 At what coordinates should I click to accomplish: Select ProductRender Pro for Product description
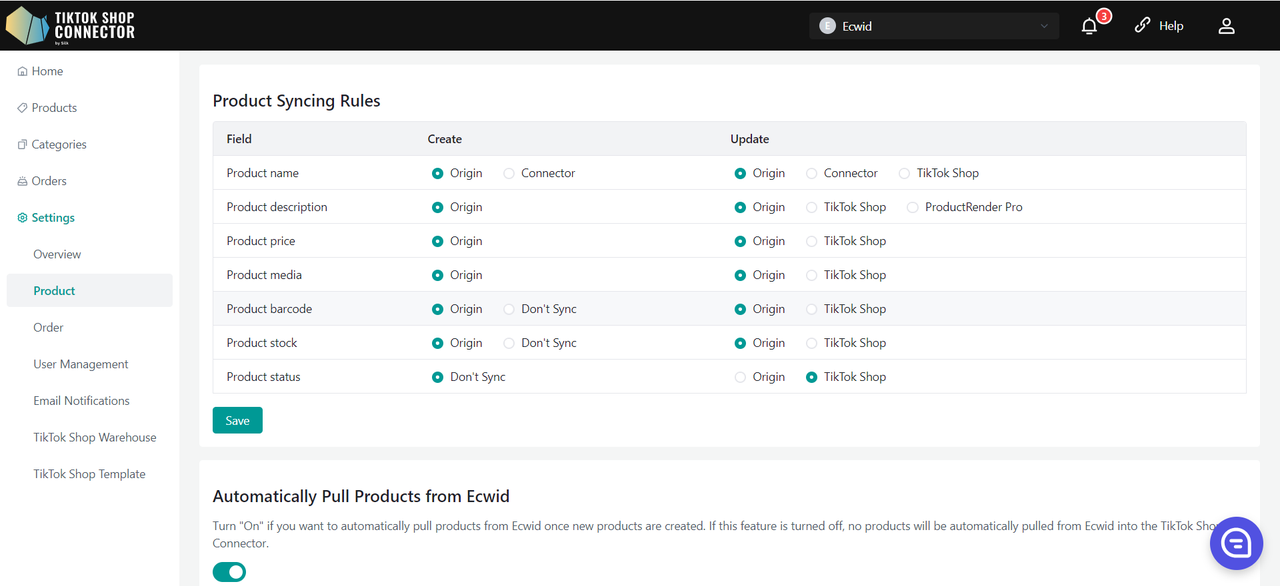[913, 207]
